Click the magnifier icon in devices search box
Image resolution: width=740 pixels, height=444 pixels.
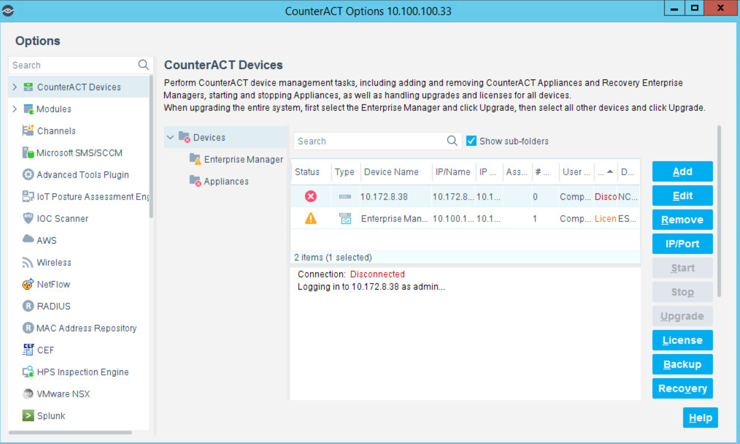(452, 141)
